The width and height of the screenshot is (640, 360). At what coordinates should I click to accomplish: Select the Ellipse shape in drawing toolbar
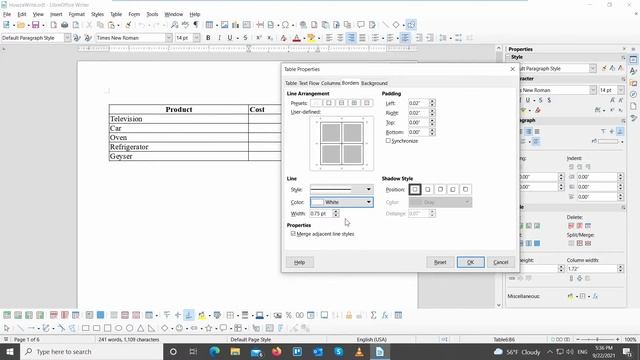[x=119, y=328]
